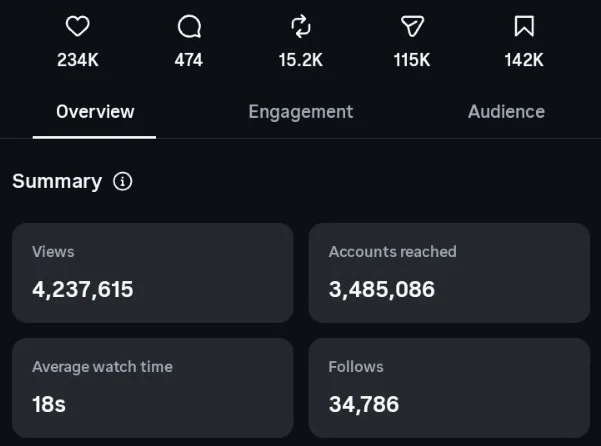The image size is (601, 446).
Task: Open the Average watch time card
Action: 153,388
